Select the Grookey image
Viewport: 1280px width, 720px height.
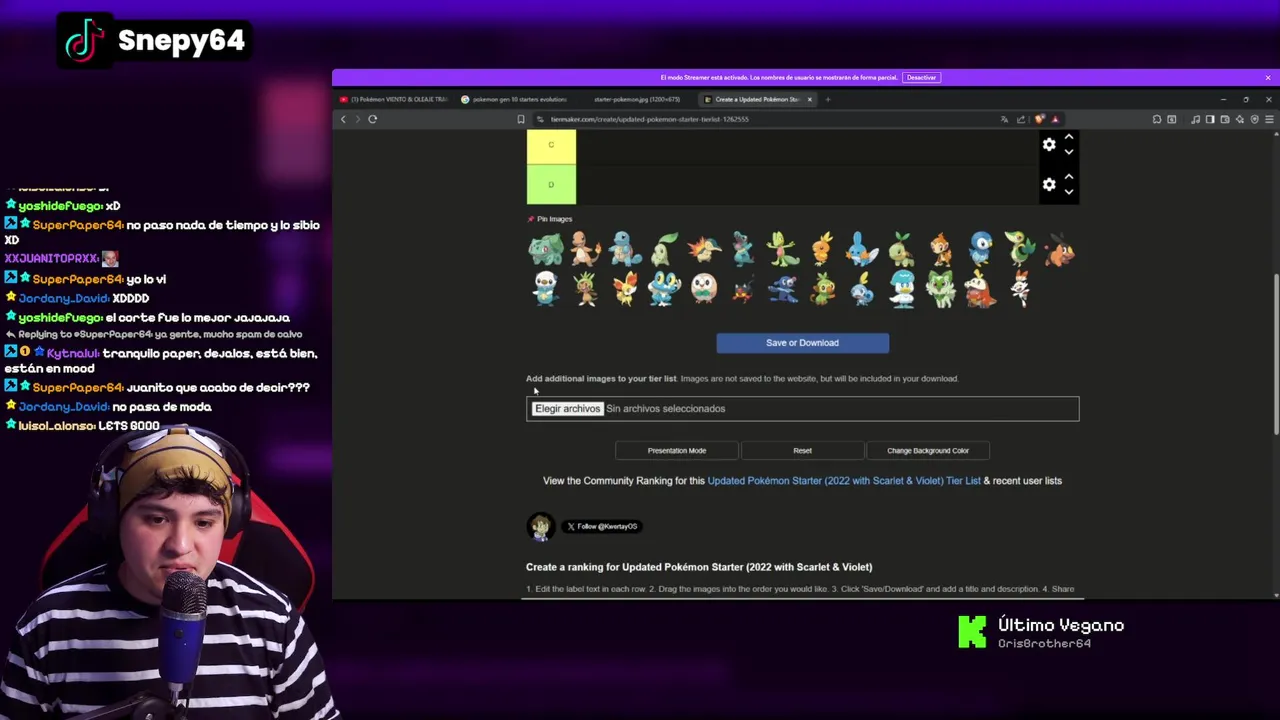(x=823, y=288)
